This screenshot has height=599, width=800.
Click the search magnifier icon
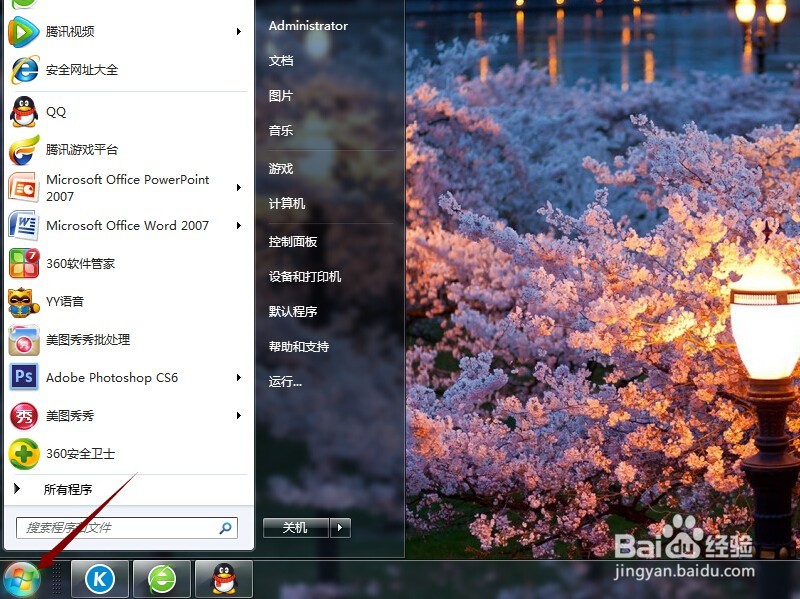pyautogui.click(x=226, y=528)
